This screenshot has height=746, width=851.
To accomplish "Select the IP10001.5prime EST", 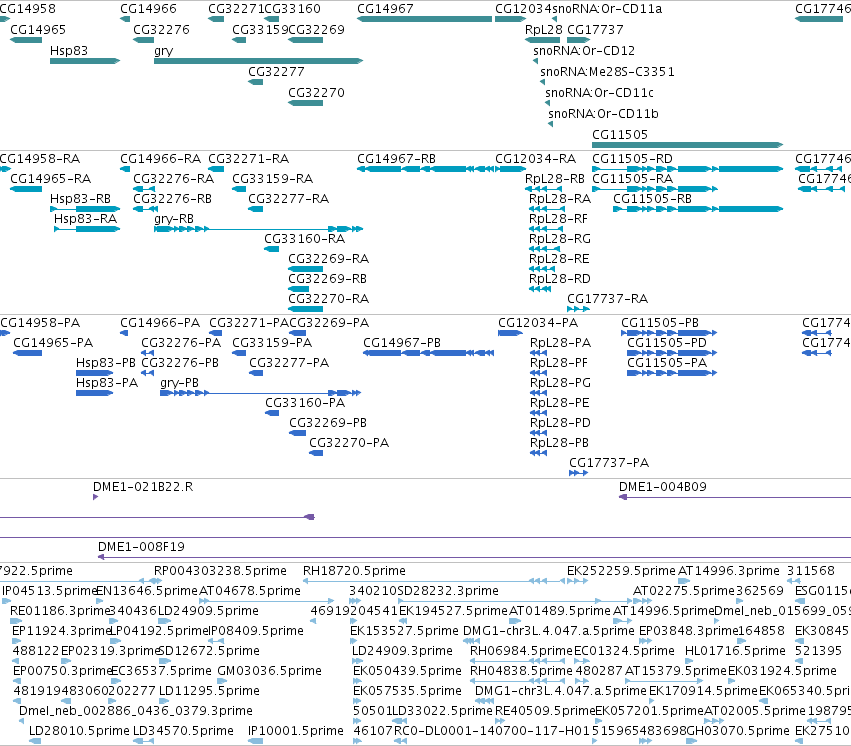I will 255,741.
